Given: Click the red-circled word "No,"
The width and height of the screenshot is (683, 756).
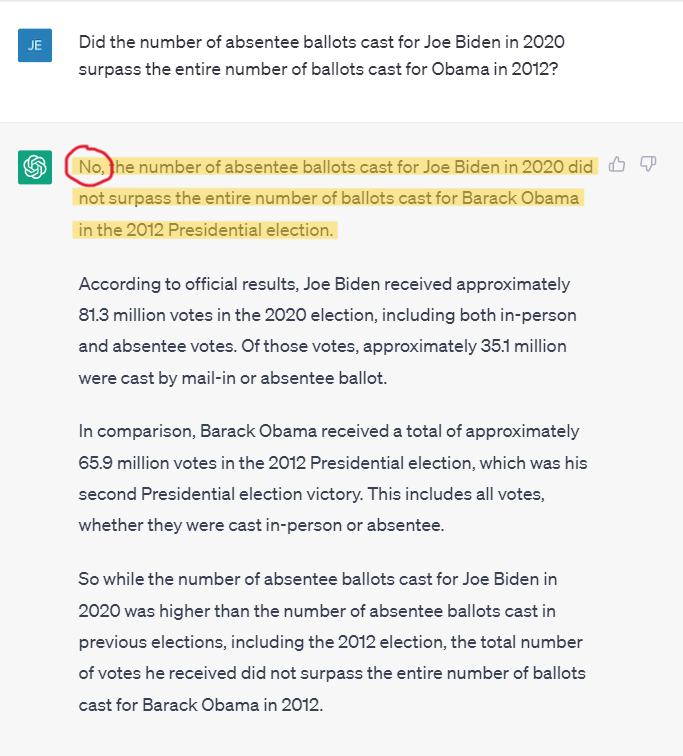Looking at the screenshot, I should [91, 167].
